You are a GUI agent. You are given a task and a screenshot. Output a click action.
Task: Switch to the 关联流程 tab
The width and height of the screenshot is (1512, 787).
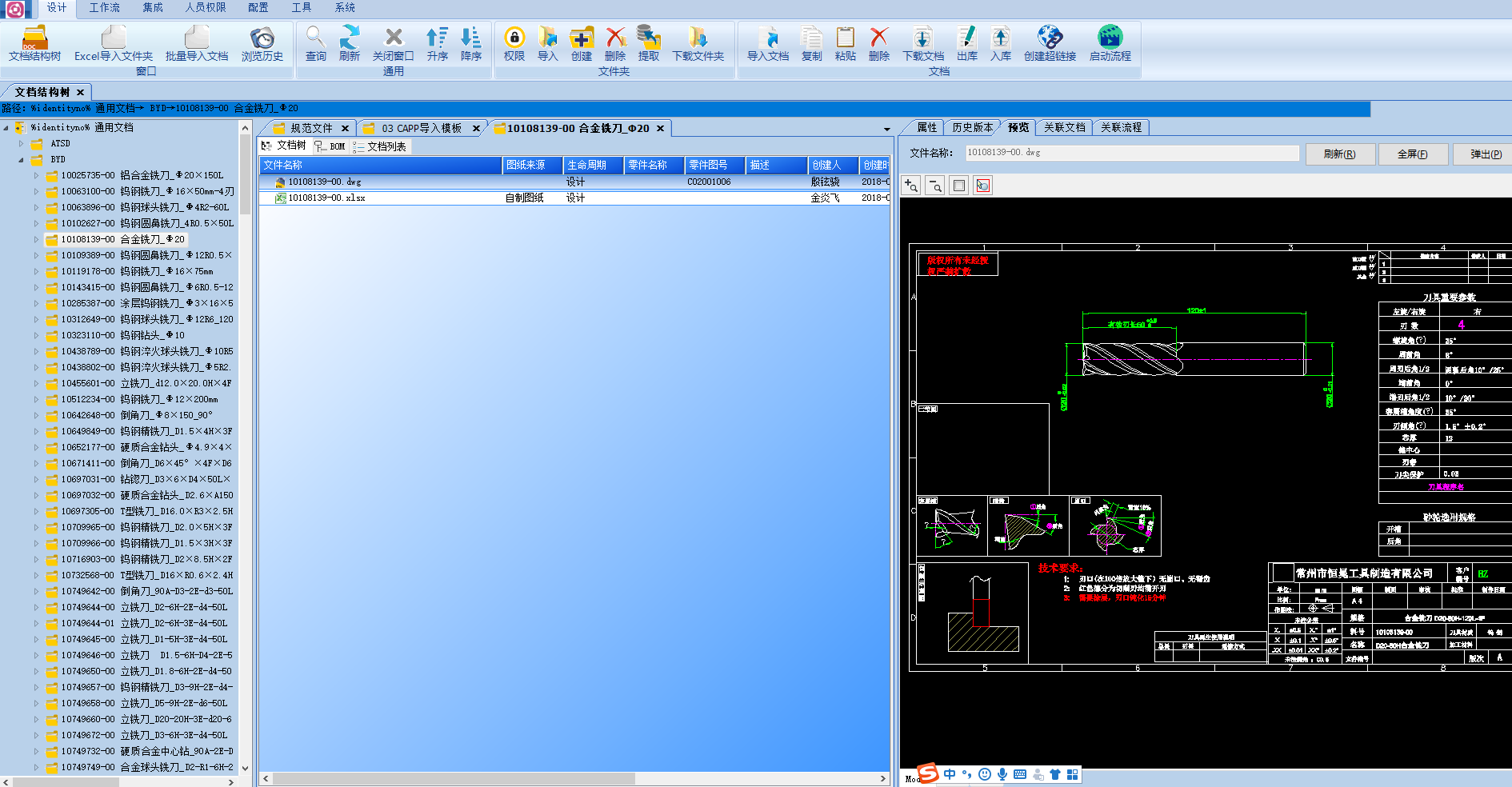pos(1121,127)
